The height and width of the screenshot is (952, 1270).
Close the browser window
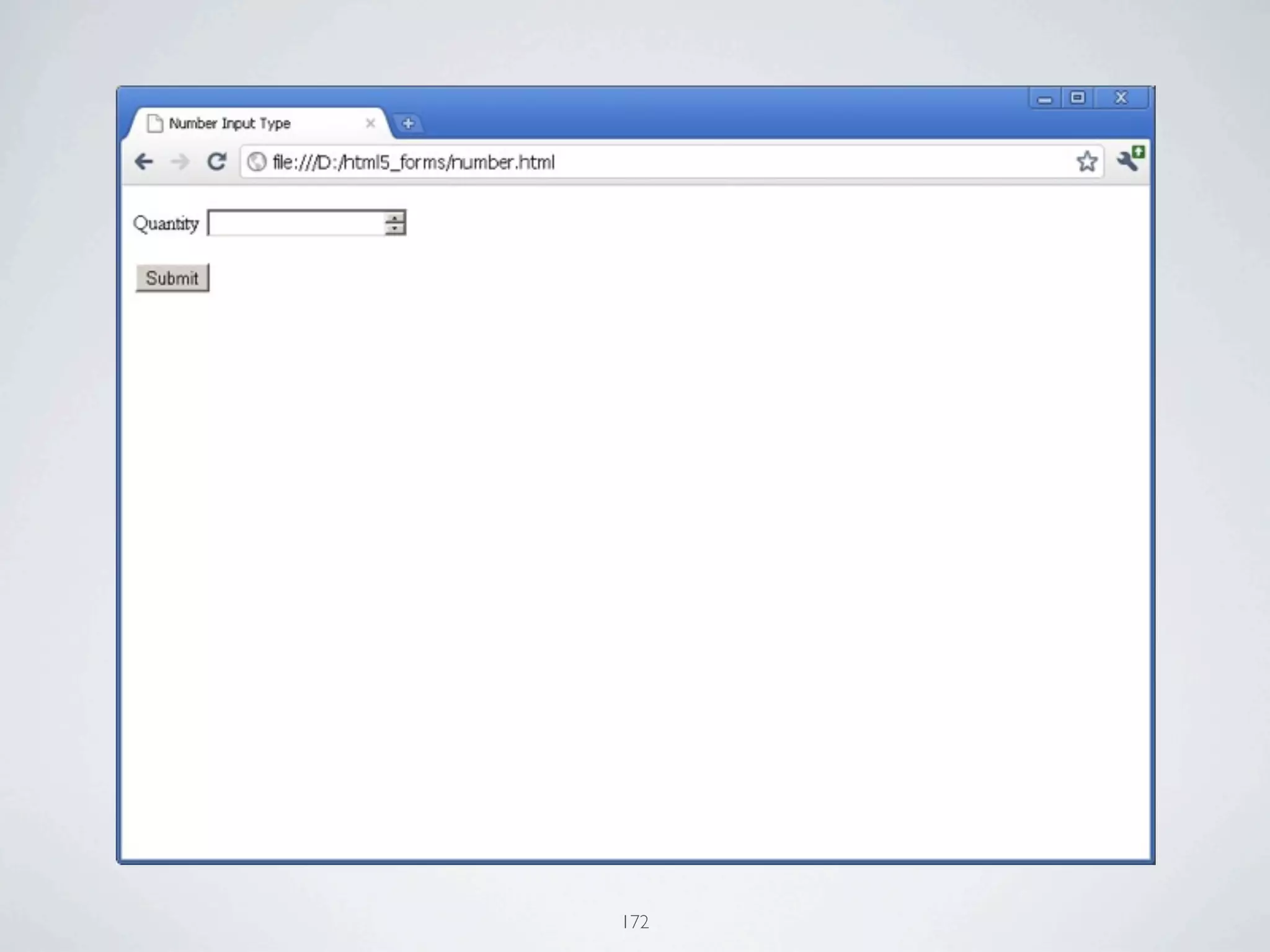(x=1121, y=98)
